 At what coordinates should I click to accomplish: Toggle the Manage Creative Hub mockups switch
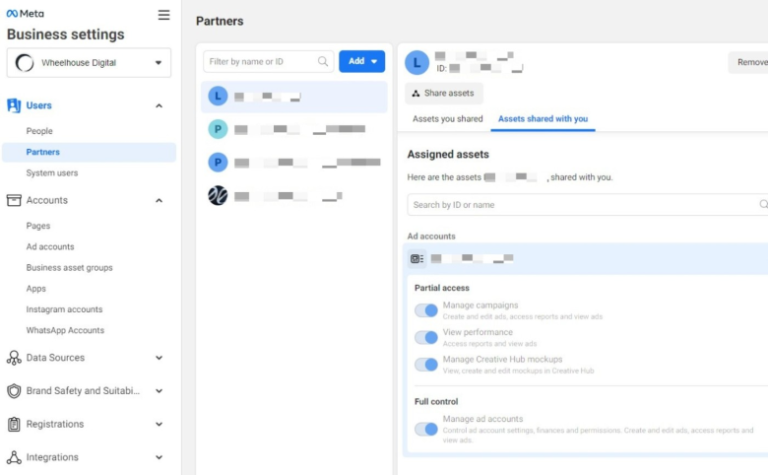click(x=426, y=365)
